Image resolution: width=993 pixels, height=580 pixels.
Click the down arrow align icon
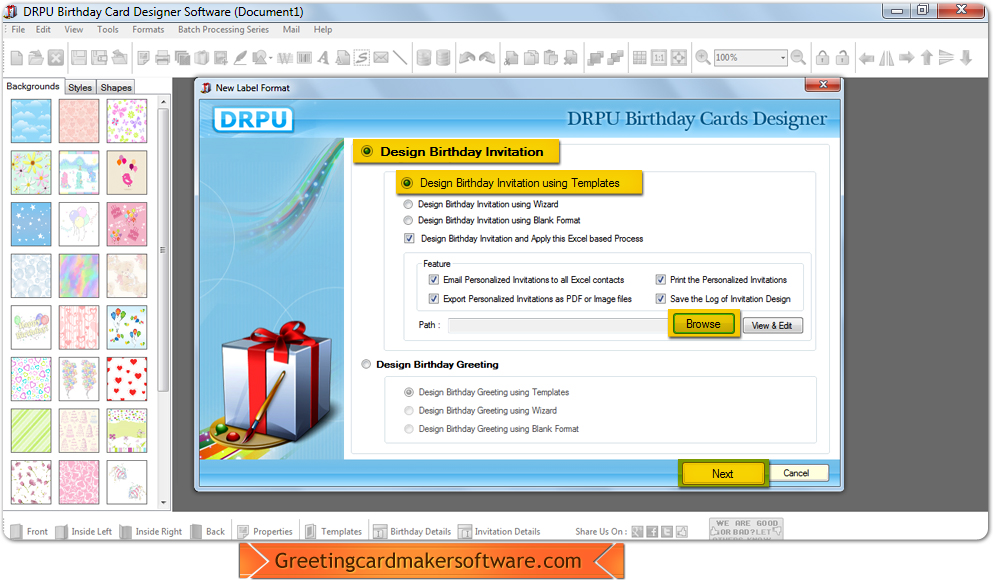[966, 58]
